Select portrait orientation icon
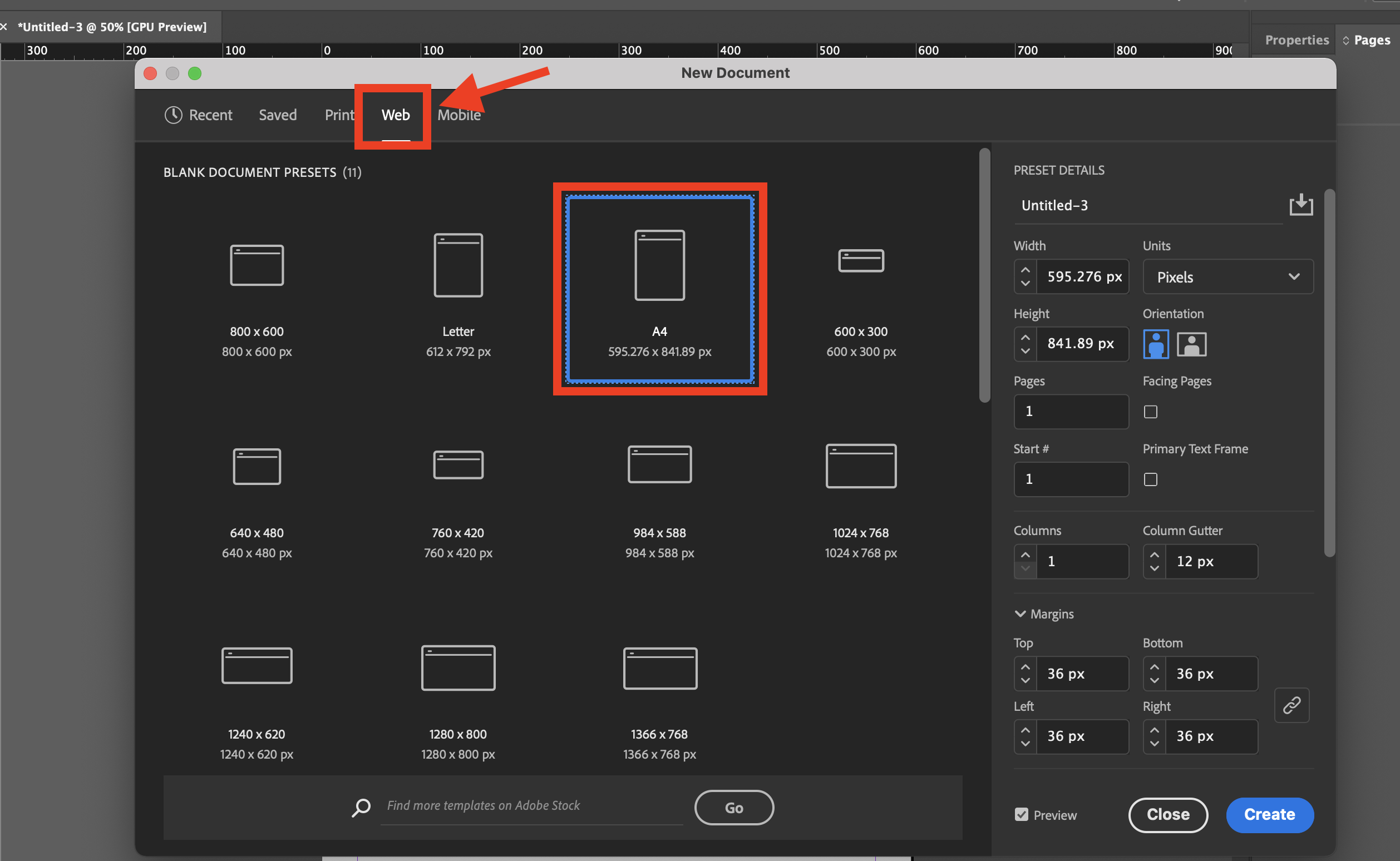 (x=1155, y=344)
